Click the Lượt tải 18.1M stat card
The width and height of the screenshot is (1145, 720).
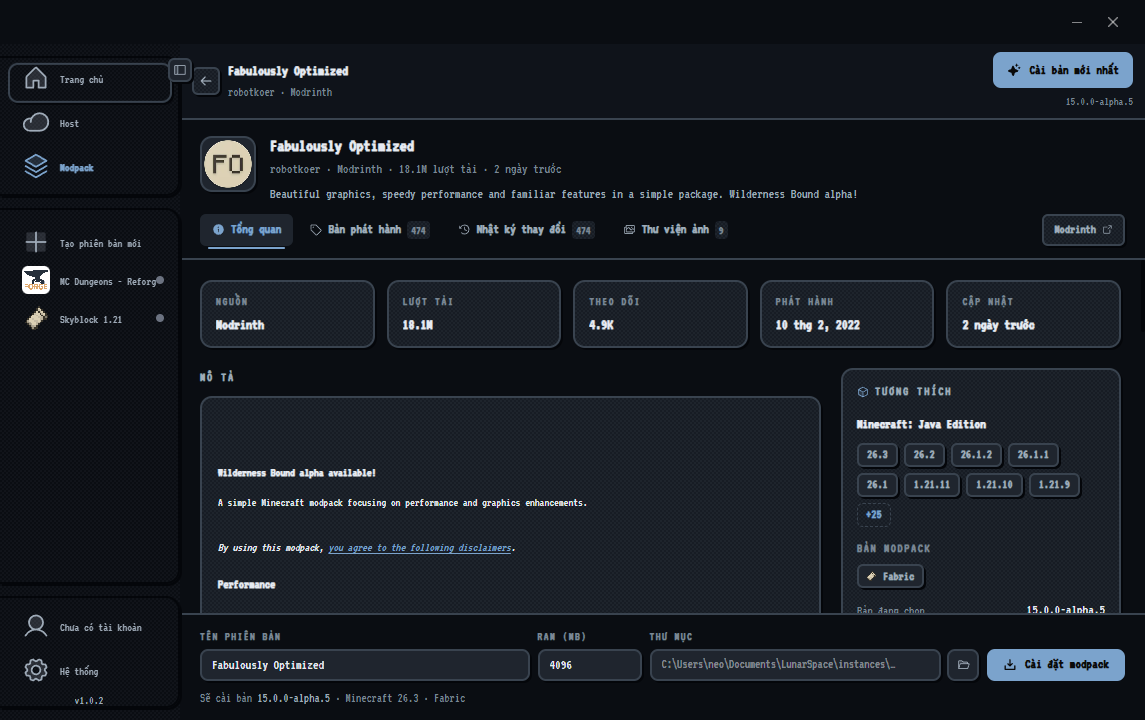(x=474, y=314)
